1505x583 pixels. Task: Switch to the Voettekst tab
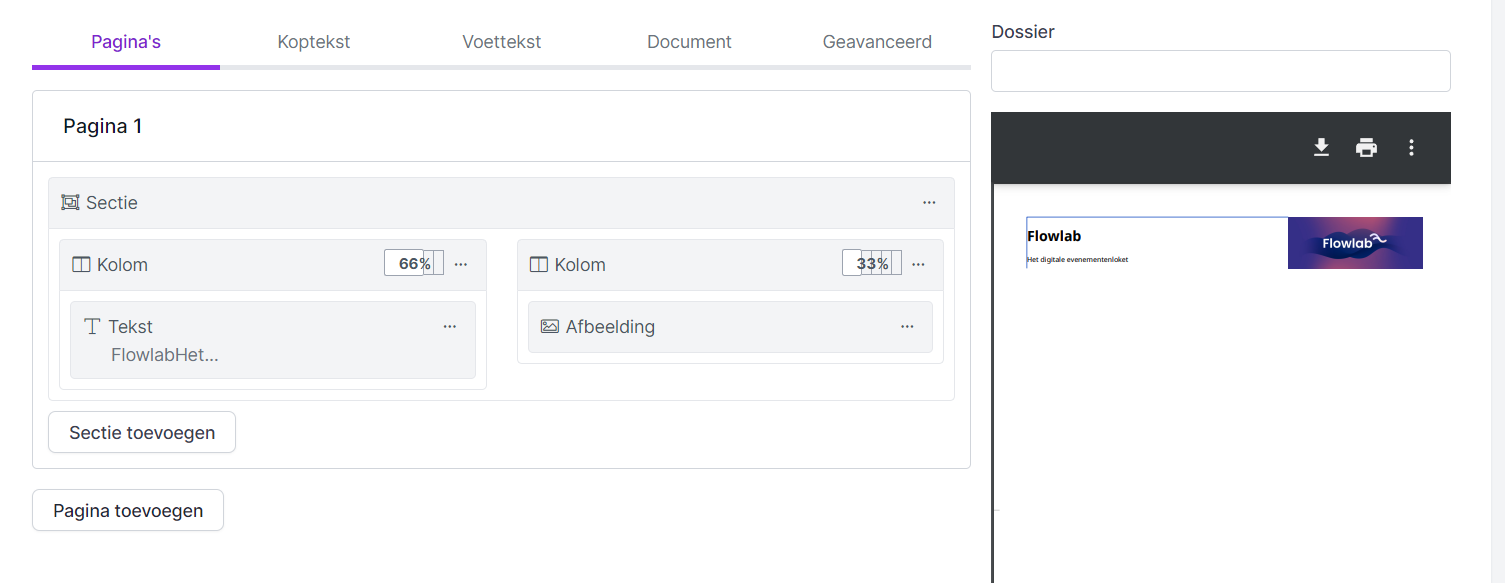[x=502, y=42]
